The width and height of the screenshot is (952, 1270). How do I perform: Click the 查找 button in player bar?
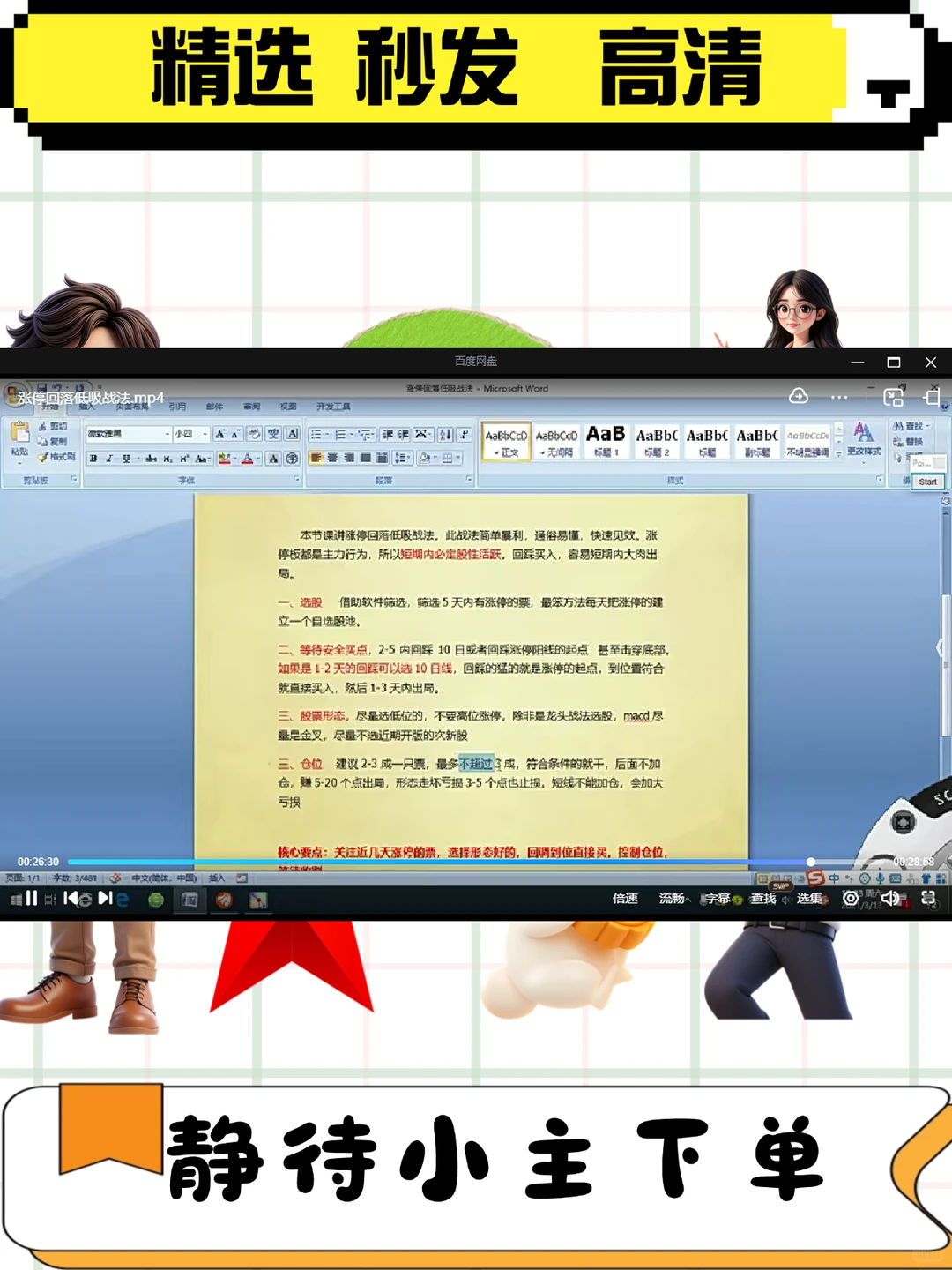click(763, 898)
